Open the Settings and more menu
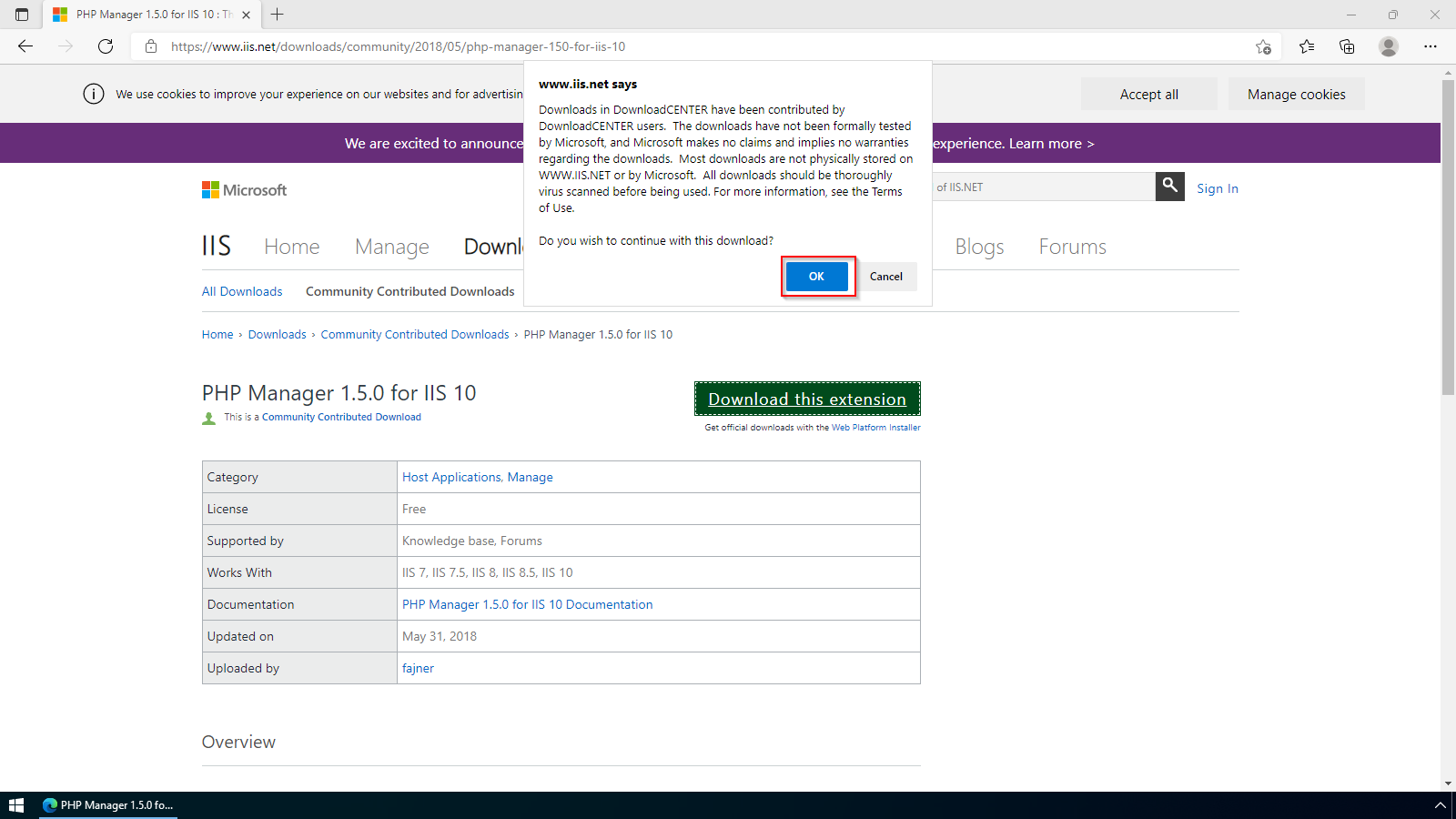This screenshot has height=819, width=1456. pos(1431,46)
